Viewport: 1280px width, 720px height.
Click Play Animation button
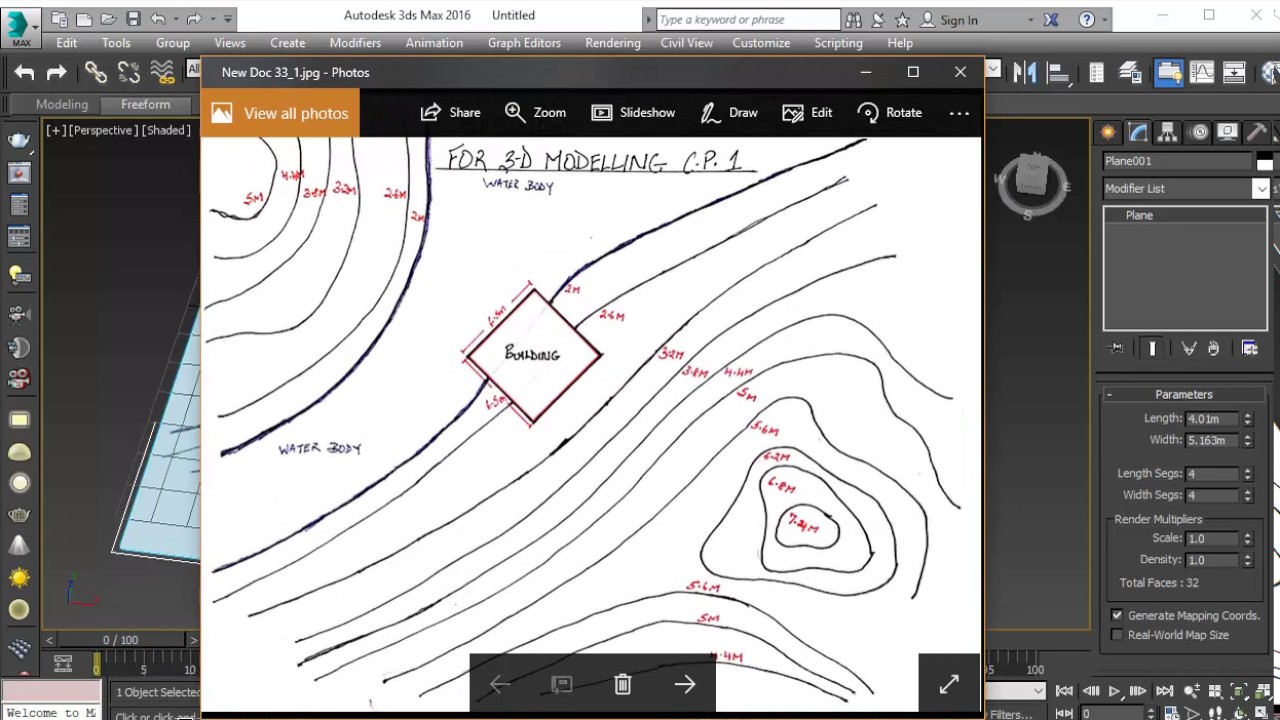click(1114, 691)
